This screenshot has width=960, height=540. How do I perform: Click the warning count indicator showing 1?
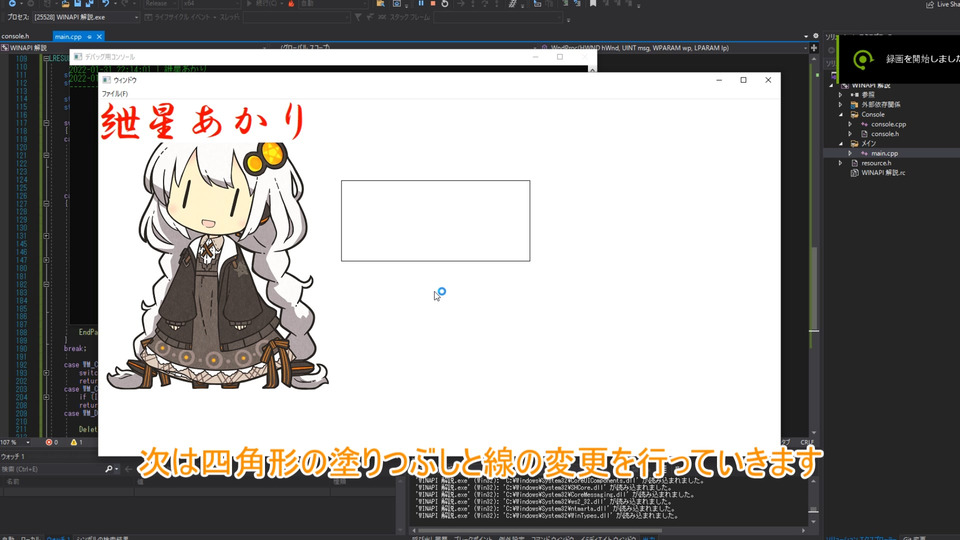tap(77, 442)
